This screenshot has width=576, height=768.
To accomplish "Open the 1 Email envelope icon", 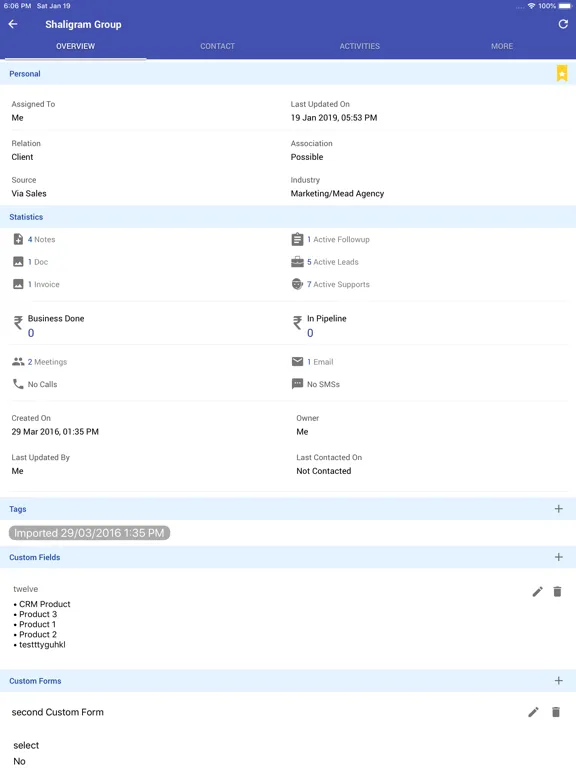I will click(x=297, y=361).
